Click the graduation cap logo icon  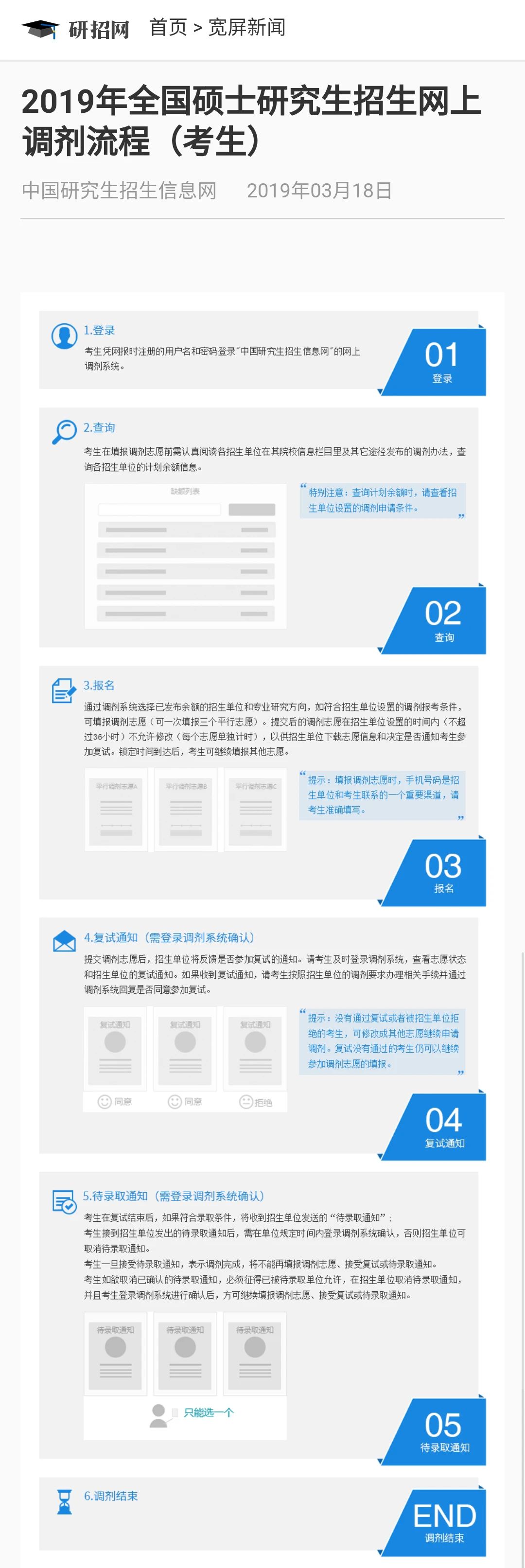pyautogui.click(x=40, y=28)
